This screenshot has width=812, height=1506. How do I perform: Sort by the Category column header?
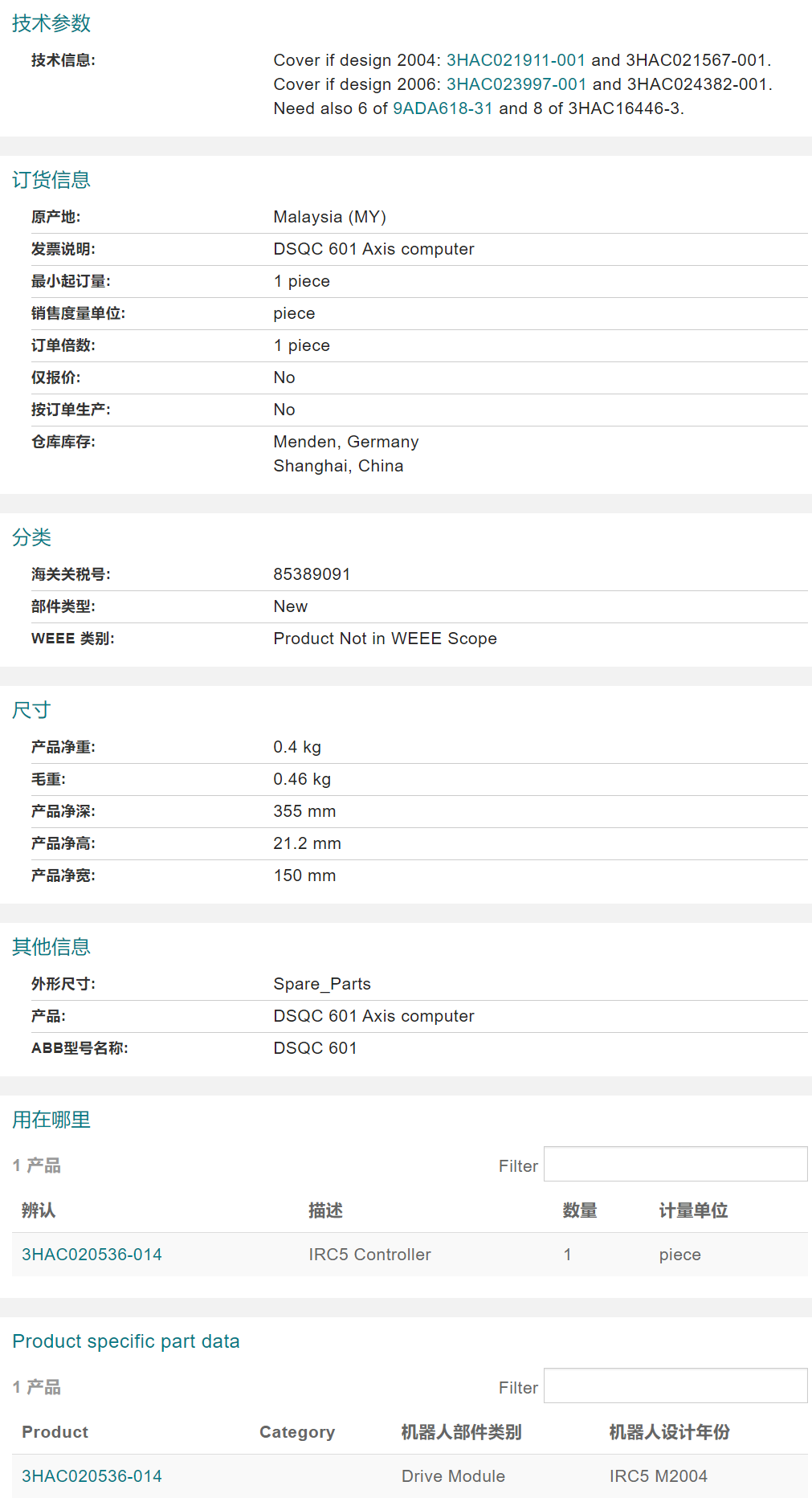[x=296, y=1432]
